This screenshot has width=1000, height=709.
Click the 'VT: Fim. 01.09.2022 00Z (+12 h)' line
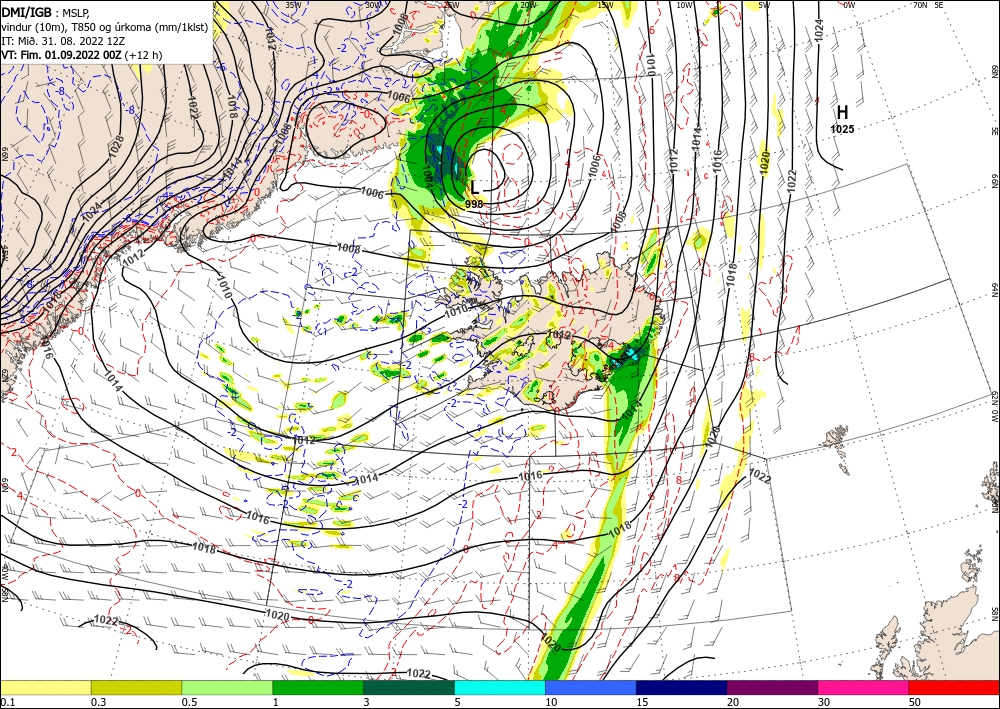coord(82,55)
